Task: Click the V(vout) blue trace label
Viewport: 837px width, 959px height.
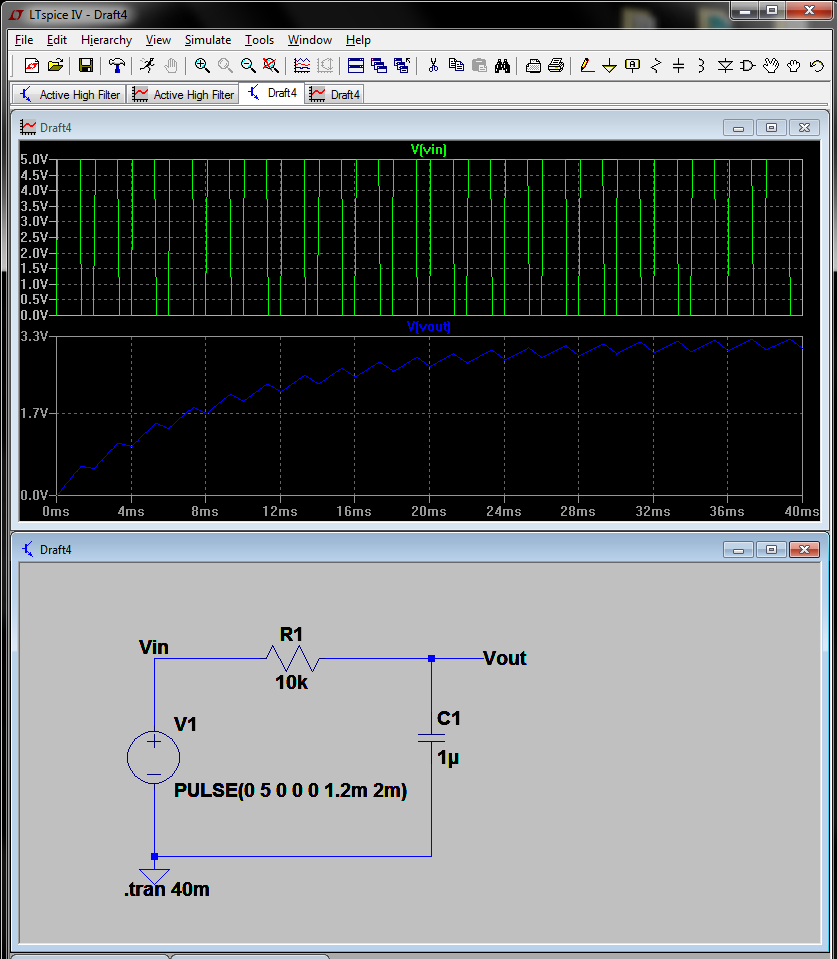Action: click(429, 327)
